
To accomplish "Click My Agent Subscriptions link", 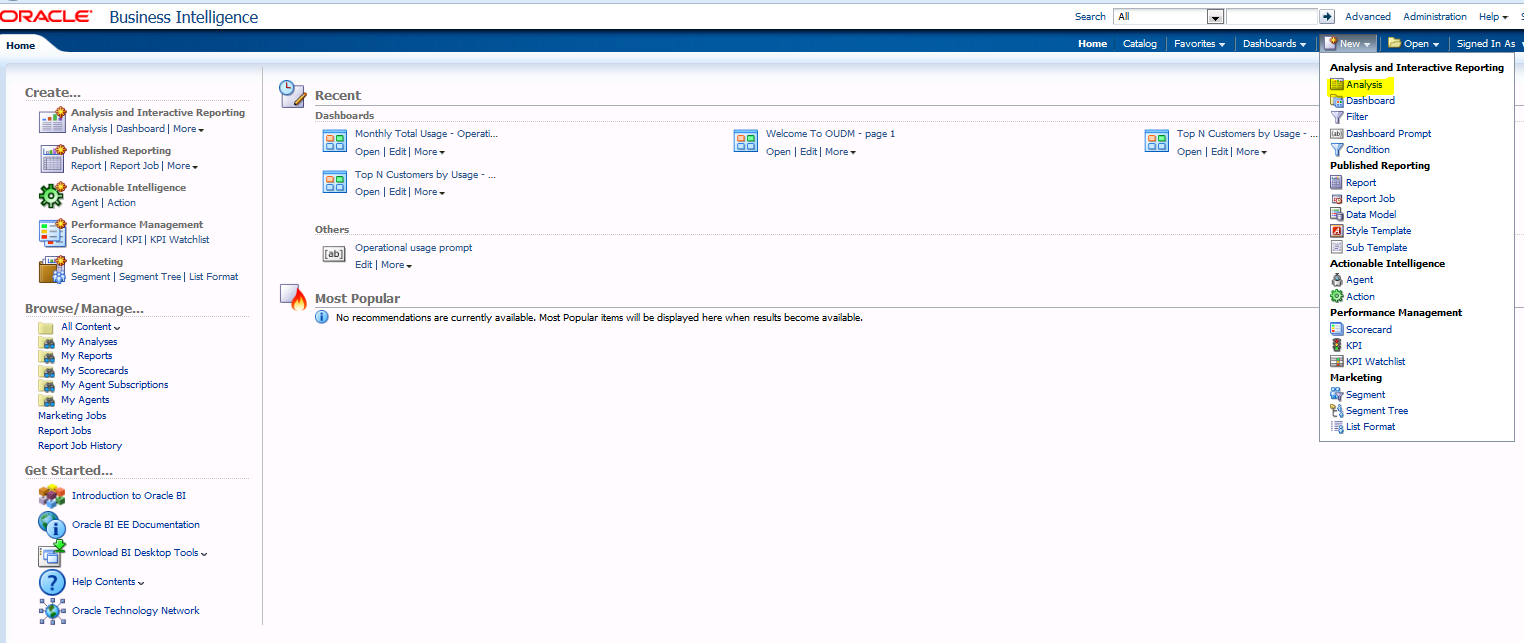I will (114, 385).
